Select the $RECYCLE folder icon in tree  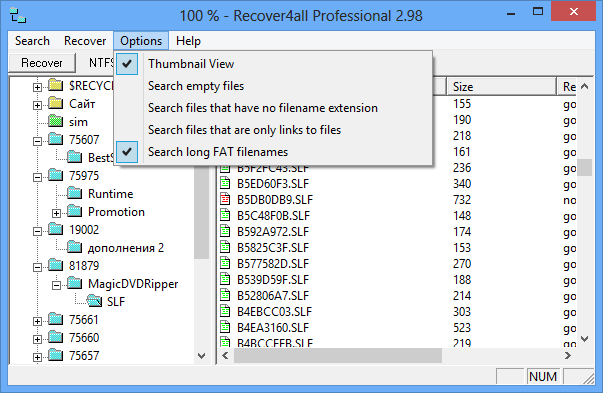[56, 85]
